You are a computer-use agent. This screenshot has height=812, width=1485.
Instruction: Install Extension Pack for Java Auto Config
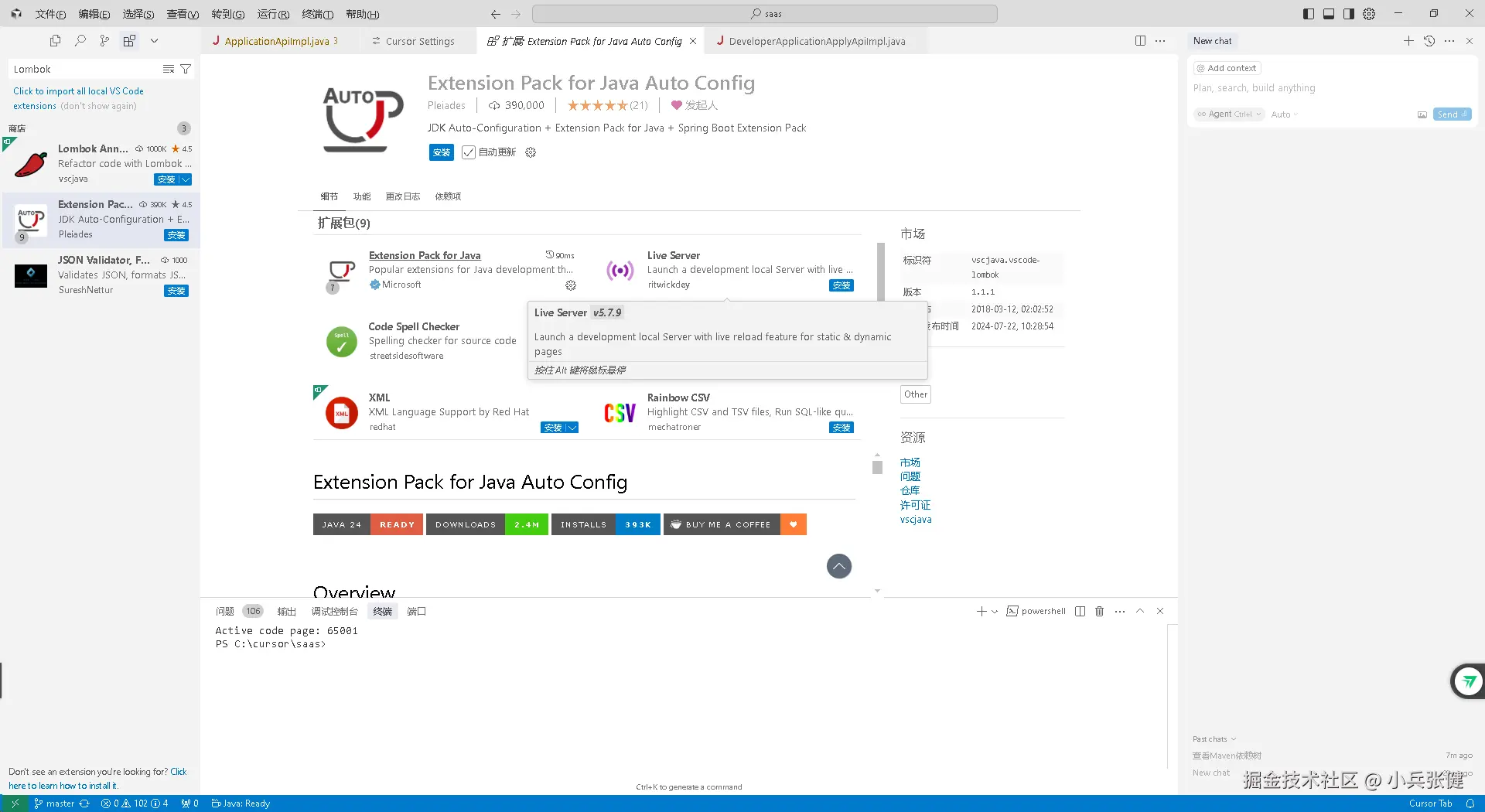pos(442,152)
